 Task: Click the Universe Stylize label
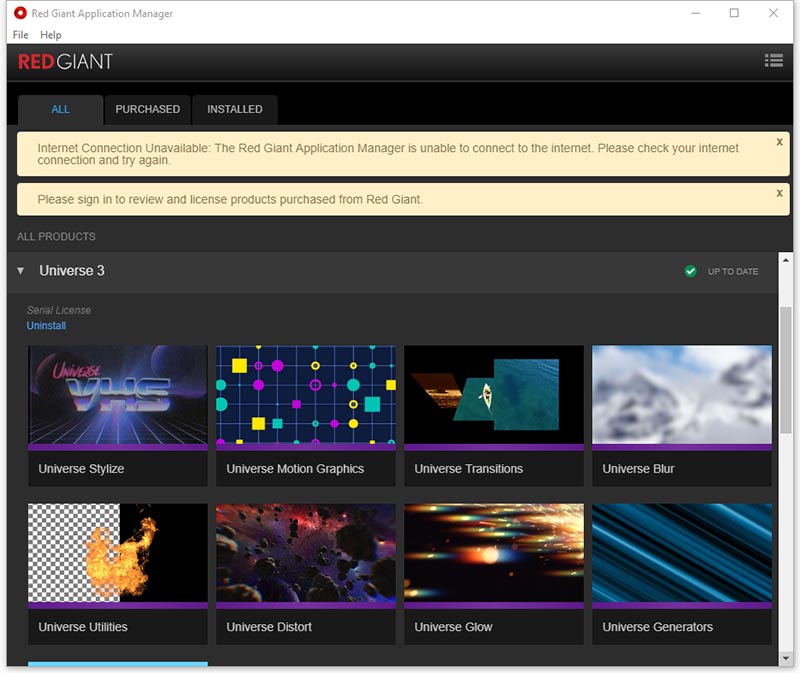pyautogui.click(x=81, y=468)
